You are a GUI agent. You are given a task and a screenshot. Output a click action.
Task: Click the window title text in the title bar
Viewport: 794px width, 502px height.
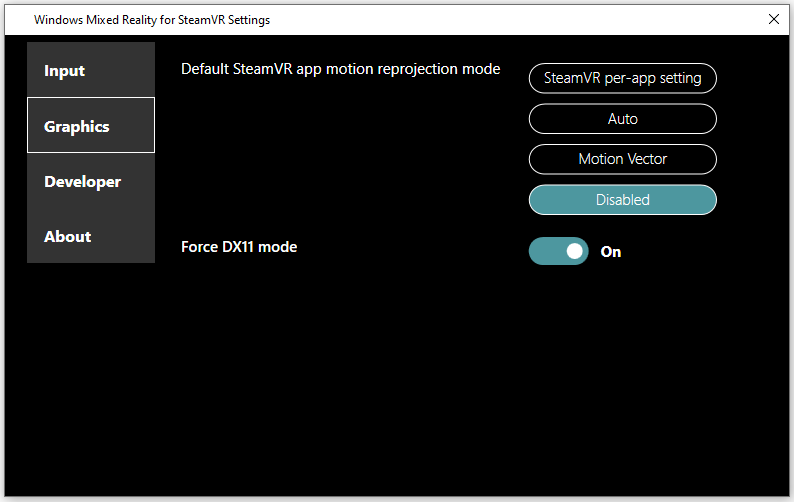pos(152,20)
